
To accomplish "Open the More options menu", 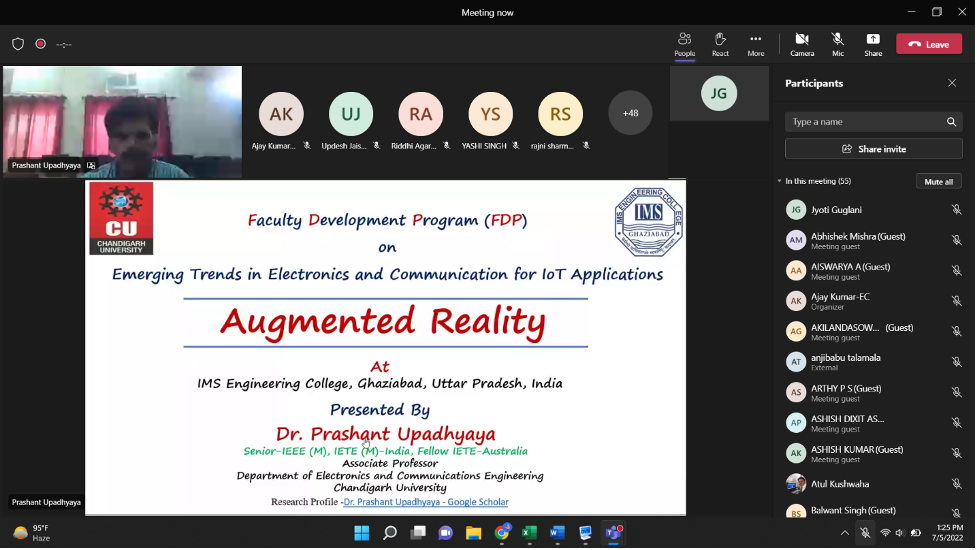I will [755, 44].
